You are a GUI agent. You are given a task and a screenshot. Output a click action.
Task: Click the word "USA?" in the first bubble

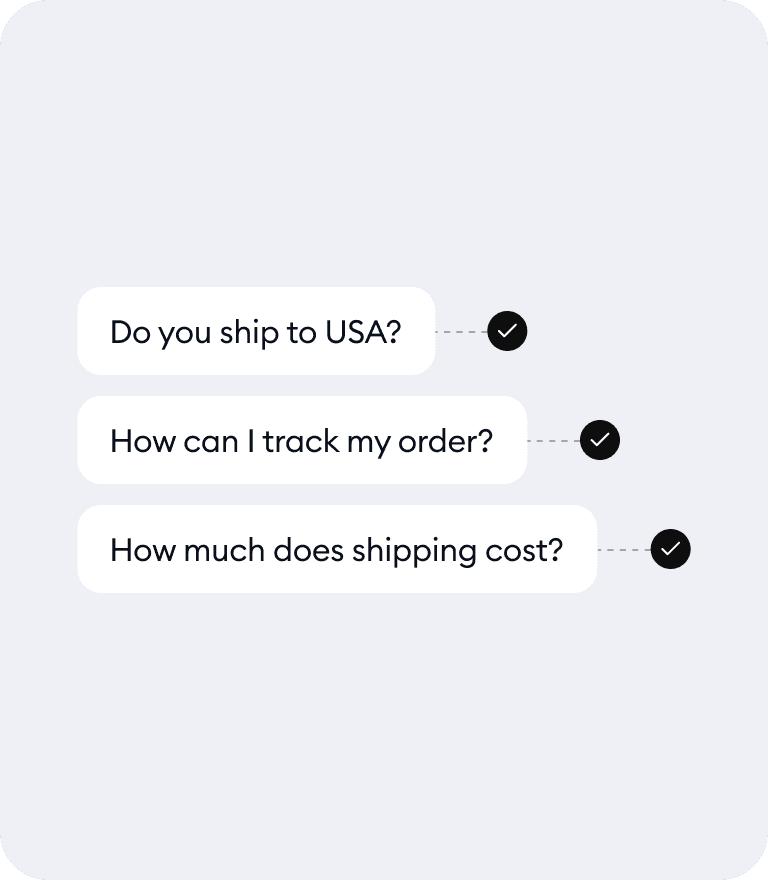(363, 332)
